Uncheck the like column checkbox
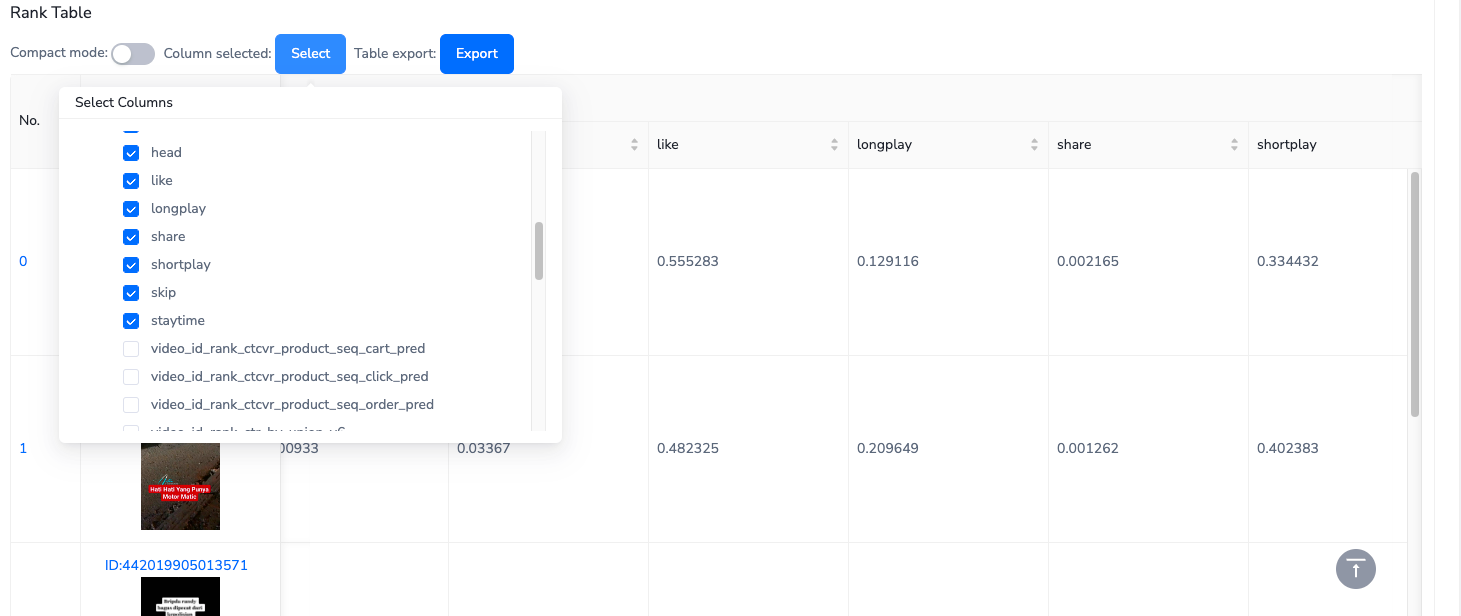 coord(131,181)
